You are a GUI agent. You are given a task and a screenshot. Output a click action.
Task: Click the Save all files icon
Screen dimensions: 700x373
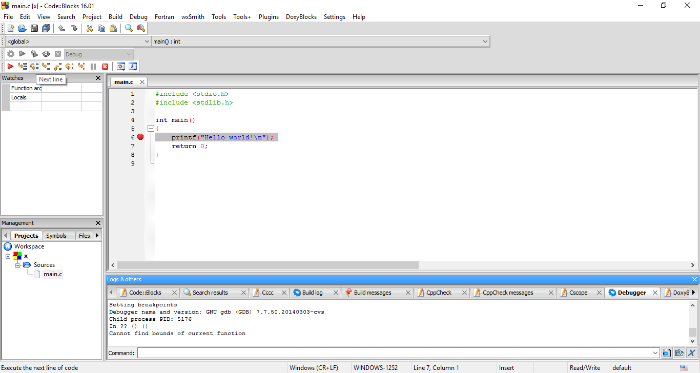(x=46, y=28)
